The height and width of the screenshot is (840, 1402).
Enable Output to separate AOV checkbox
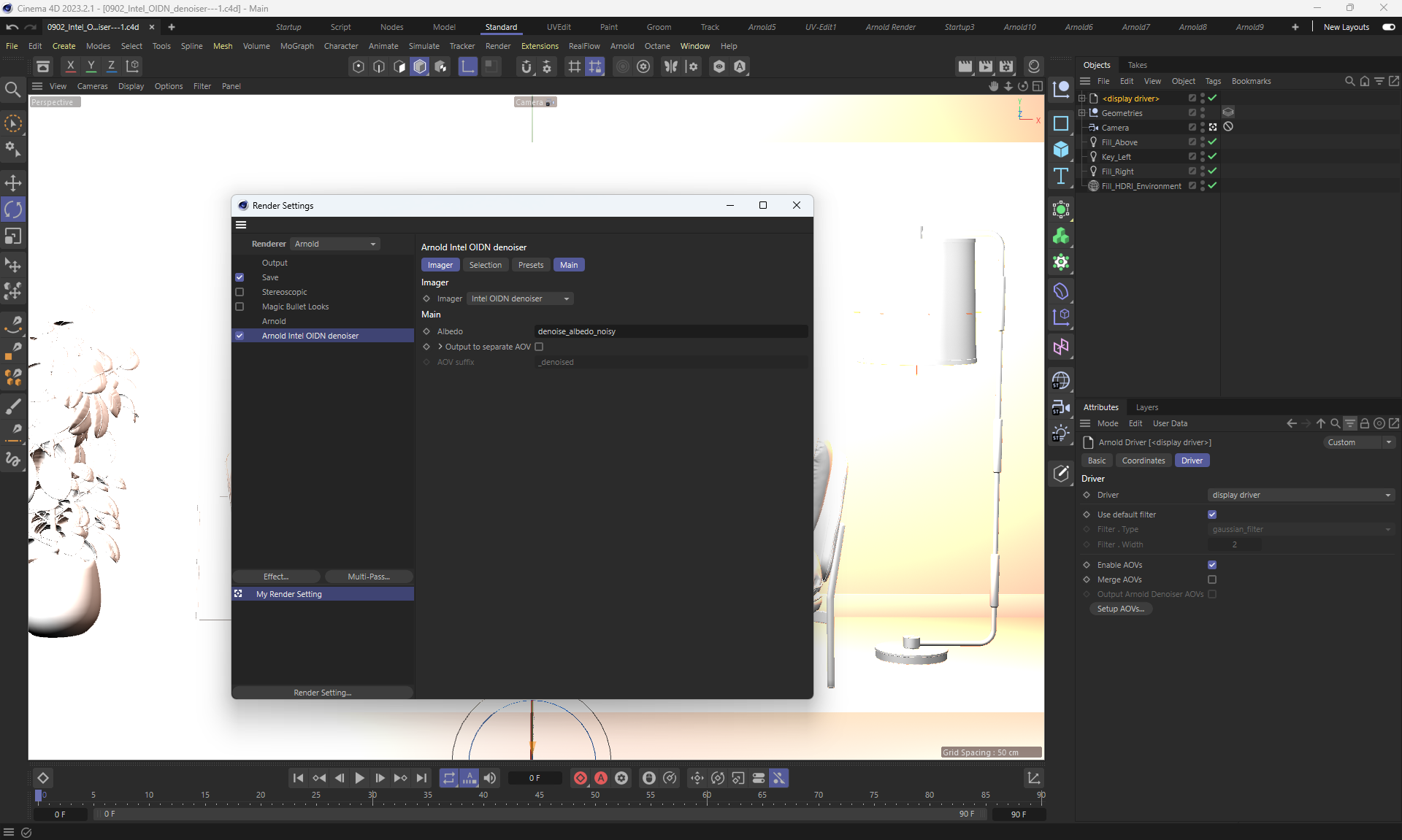539,347
